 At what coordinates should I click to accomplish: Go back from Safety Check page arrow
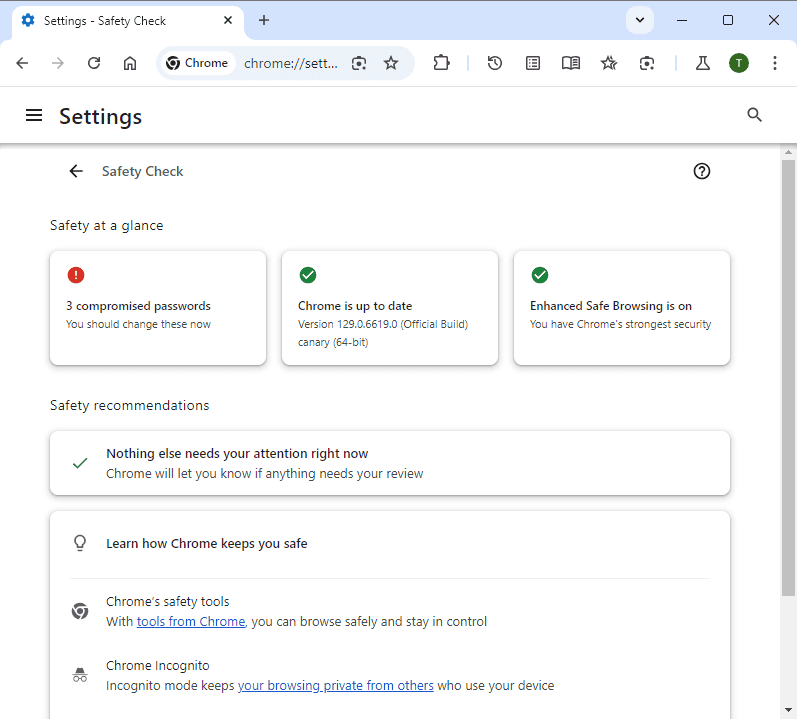76,171
